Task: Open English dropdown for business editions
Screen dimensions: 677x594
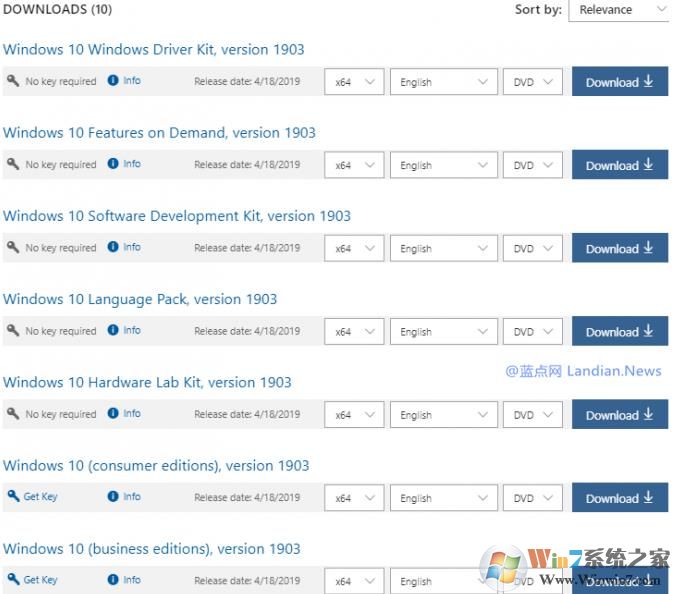Action: 443,581
